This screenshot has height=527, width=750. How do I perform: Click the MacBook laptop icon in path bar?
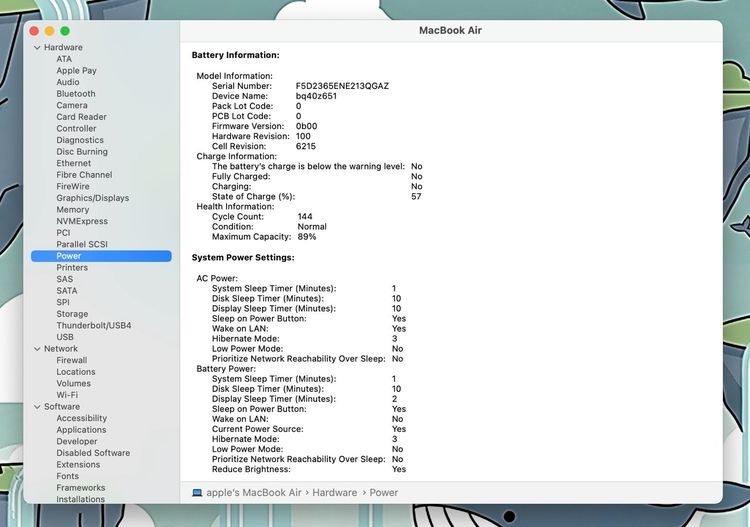pos(197,493)
